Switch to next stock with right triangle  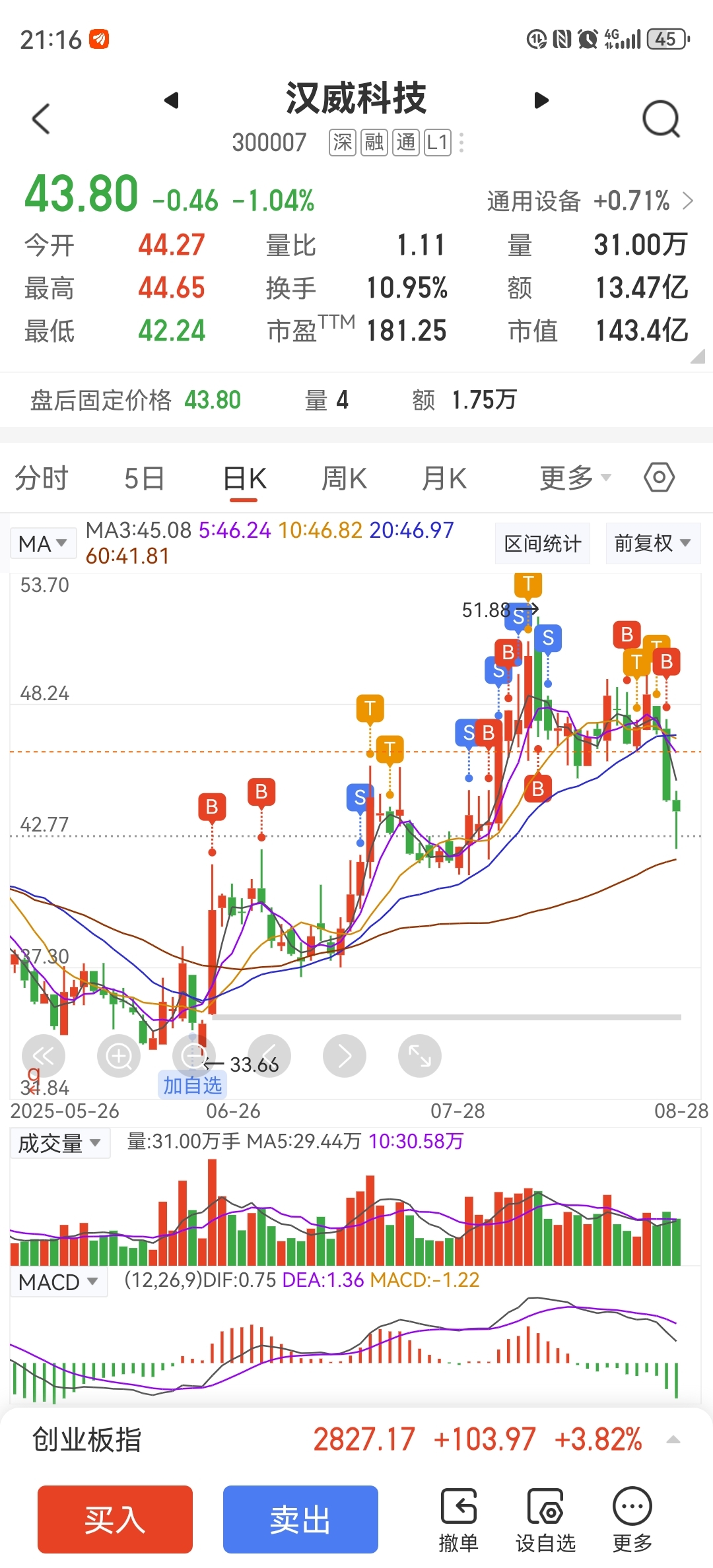tap(541, 100)
